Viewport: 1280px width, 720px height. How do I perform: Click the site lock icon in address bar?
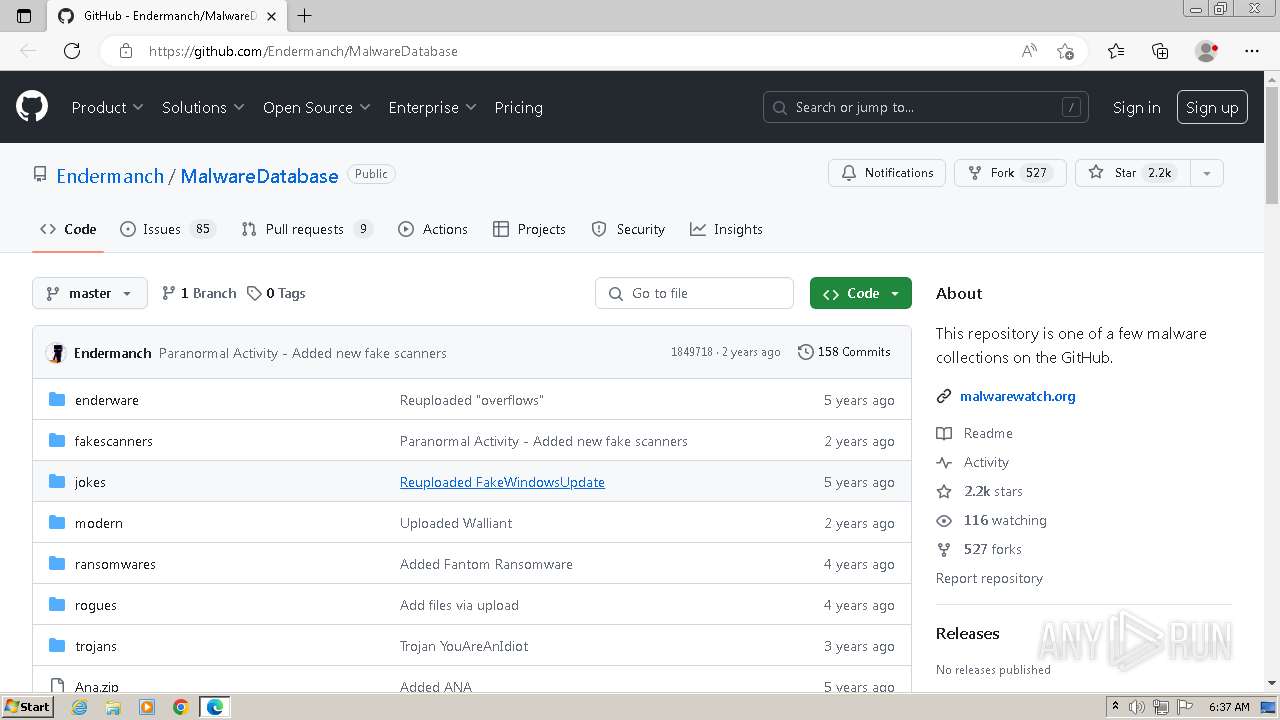click(x=126, y=51)
